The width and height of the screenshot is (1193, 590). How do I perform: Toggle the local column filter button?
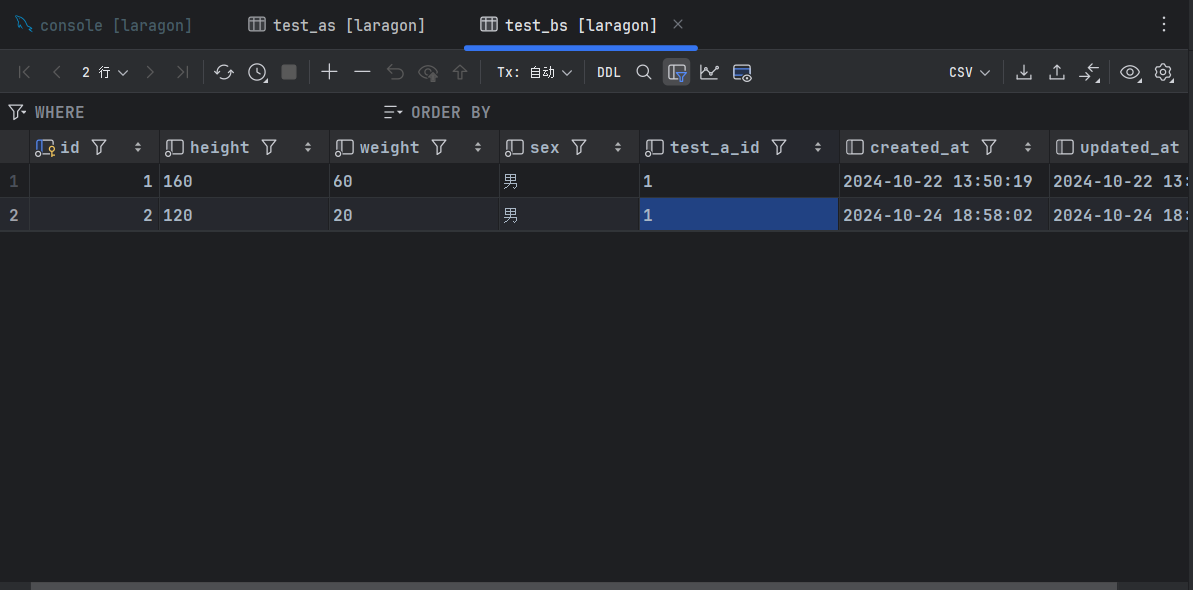(x=677, y=72)
